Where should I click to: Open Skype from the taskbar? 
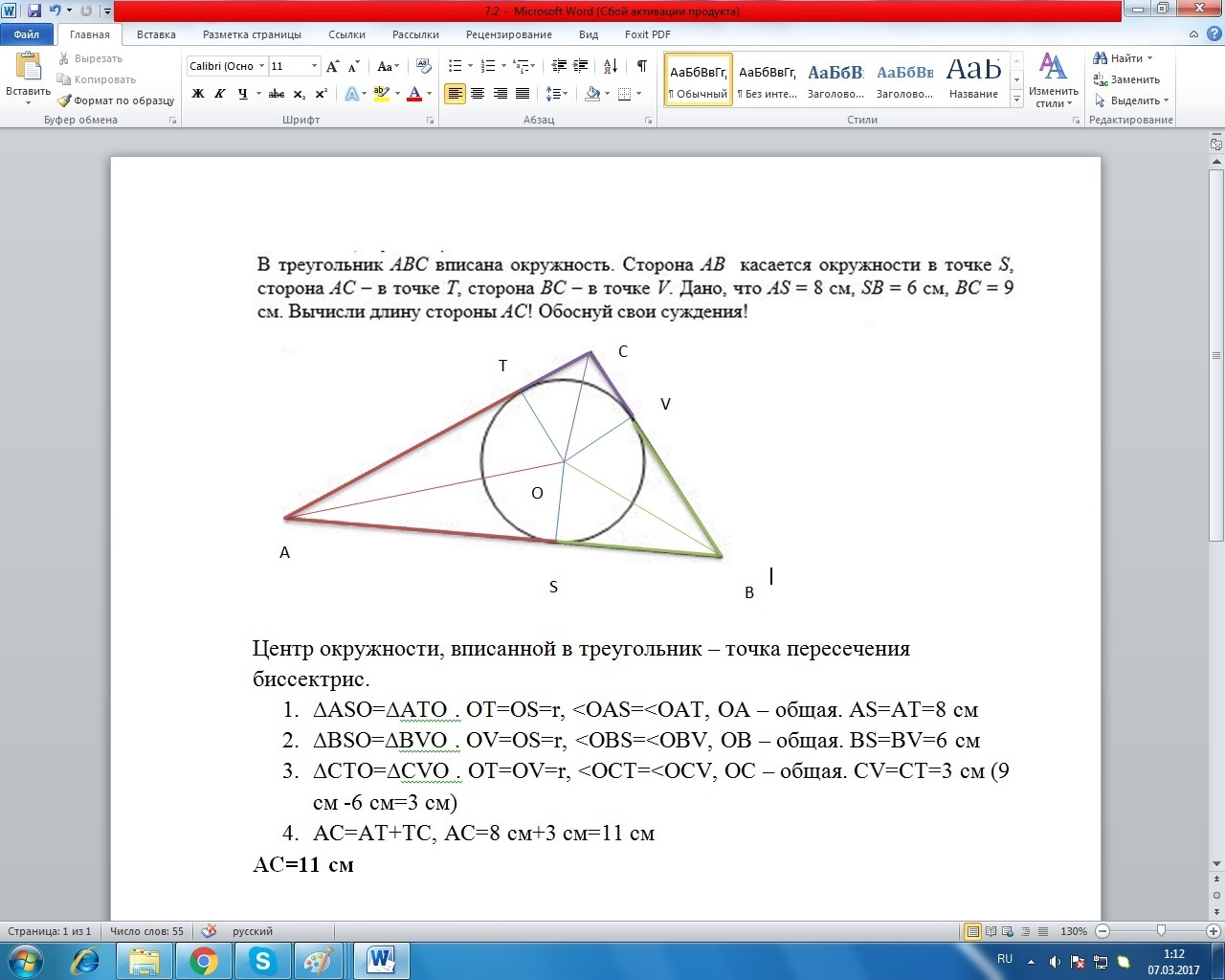click(262, 961)
